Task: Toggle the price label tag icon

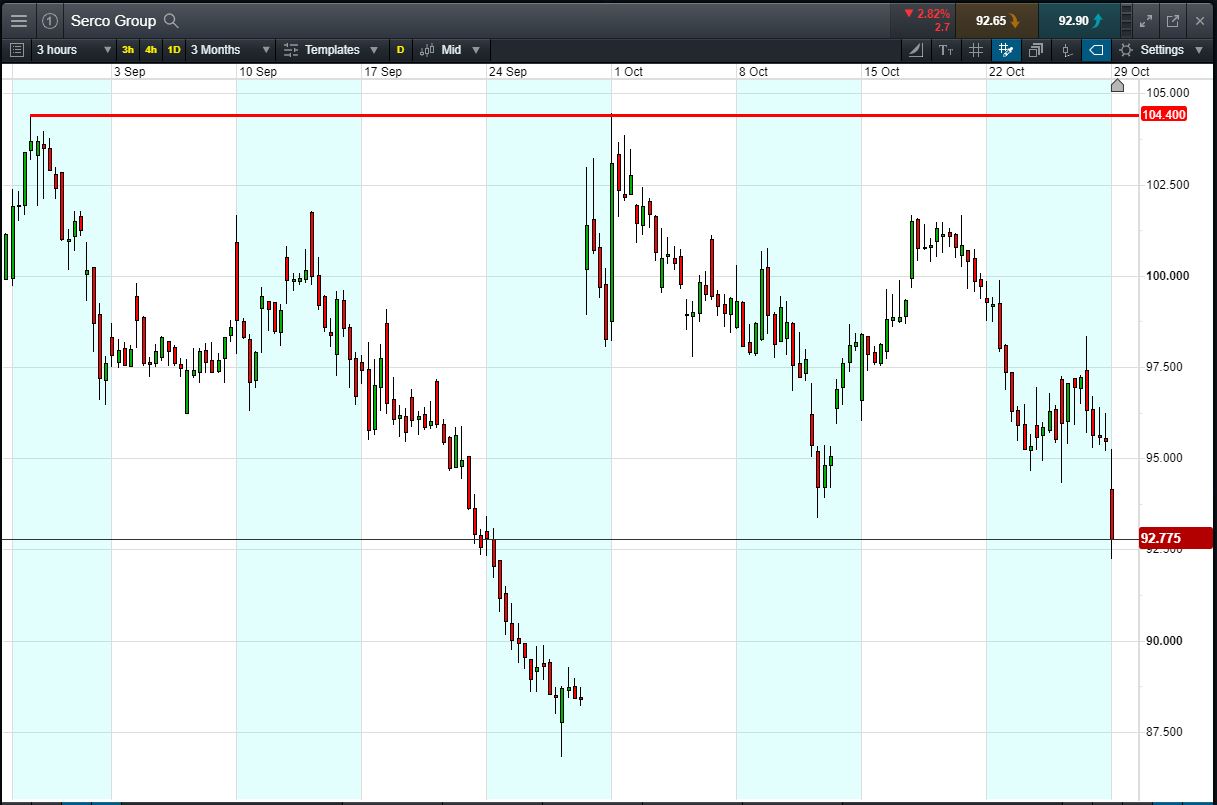Action: (1097, 49)
